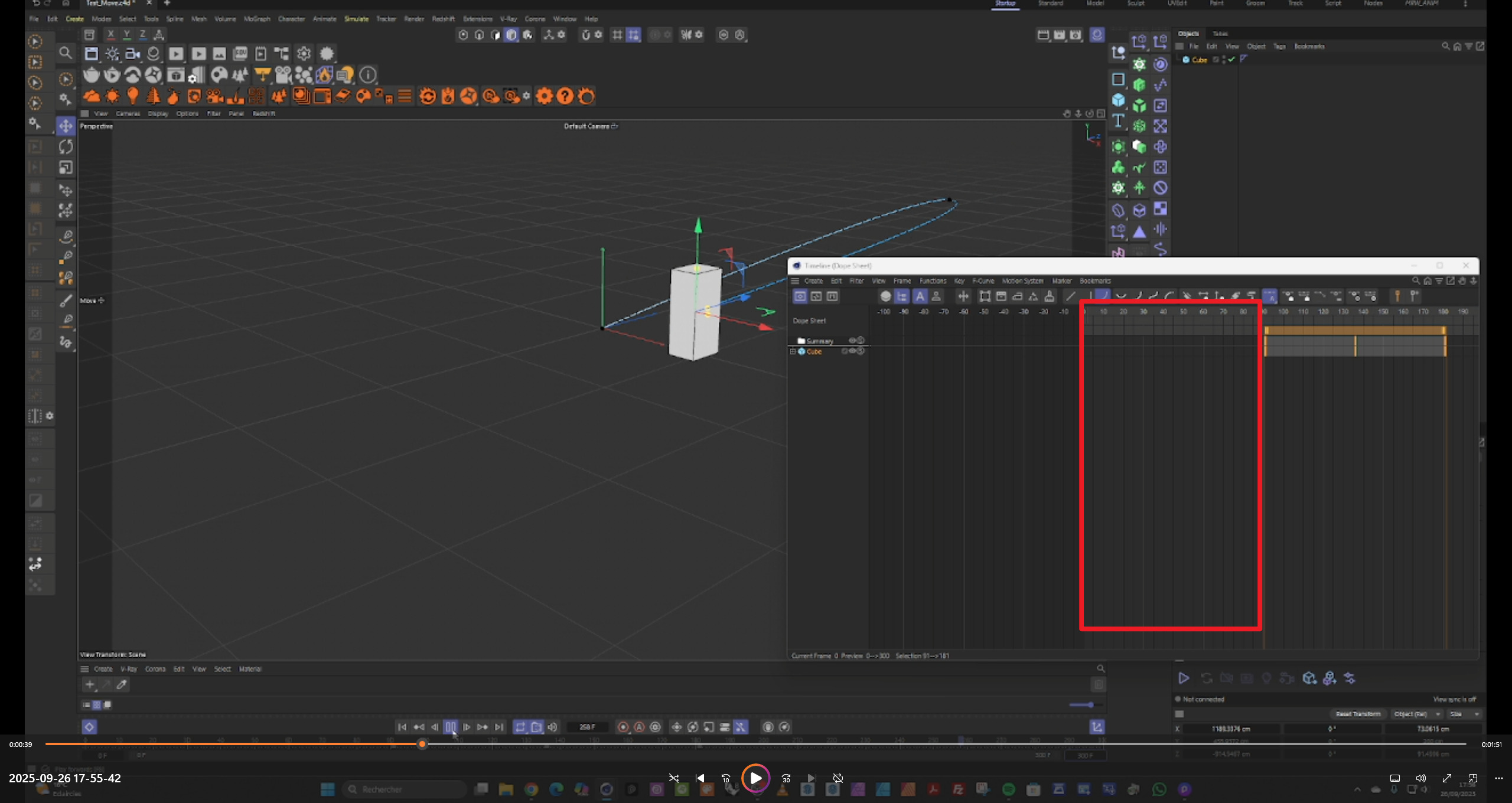This screenshot has width=1512, height=803.
Task: Open the F-Curve menu in Timeline
Action: tap(983, 281)
